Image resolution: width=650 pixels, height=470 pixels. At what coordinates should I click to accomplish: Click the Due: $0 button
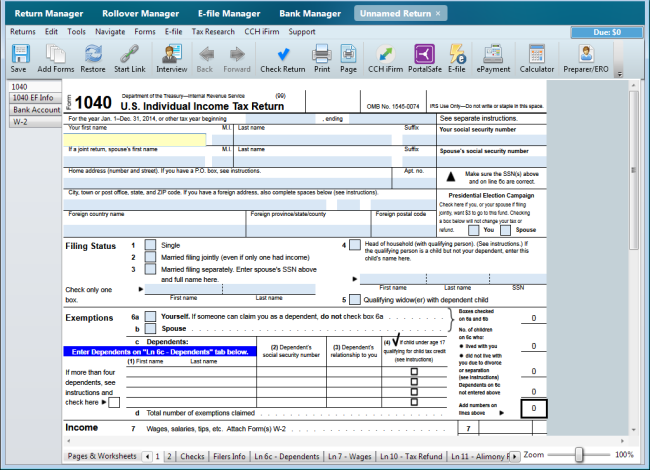tap(607, 32)
